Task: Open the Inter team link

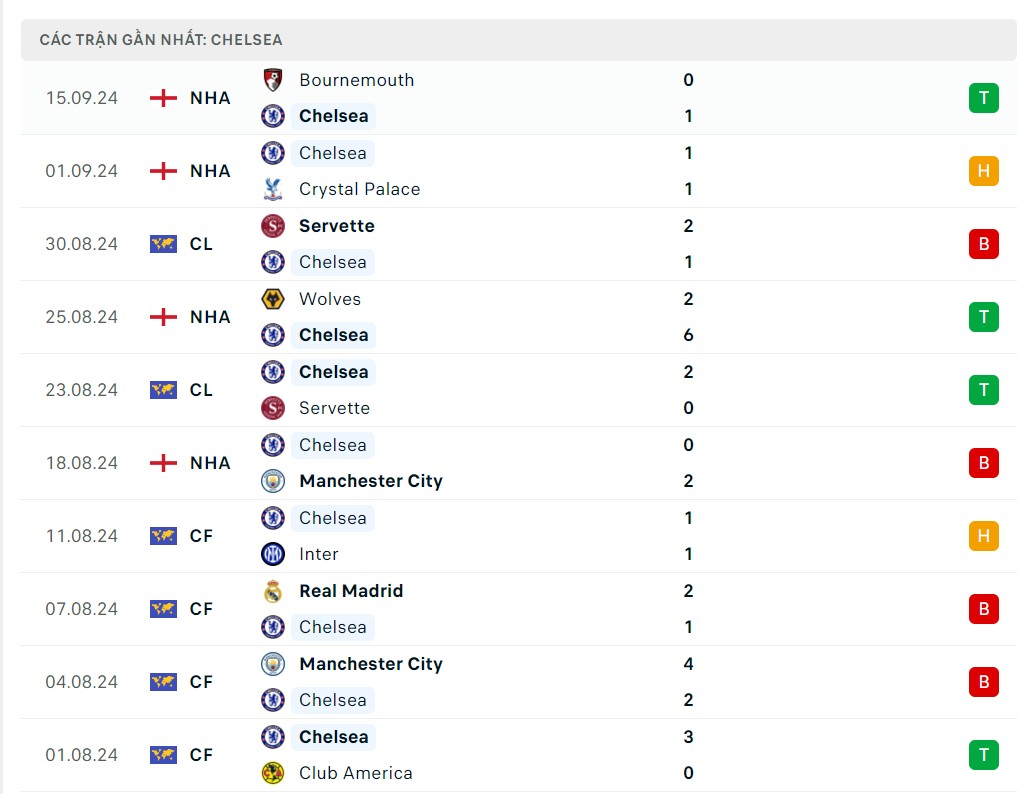Action: point(319,554)
